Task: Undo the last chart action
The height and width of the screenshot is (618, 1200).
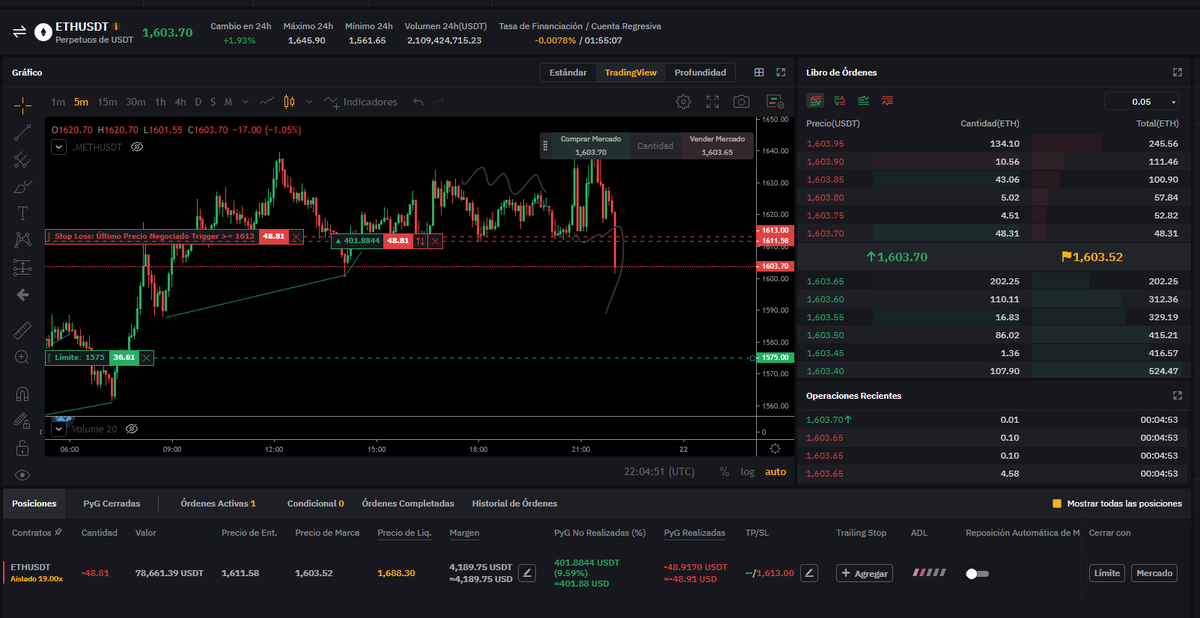Action: coord(418,102)
